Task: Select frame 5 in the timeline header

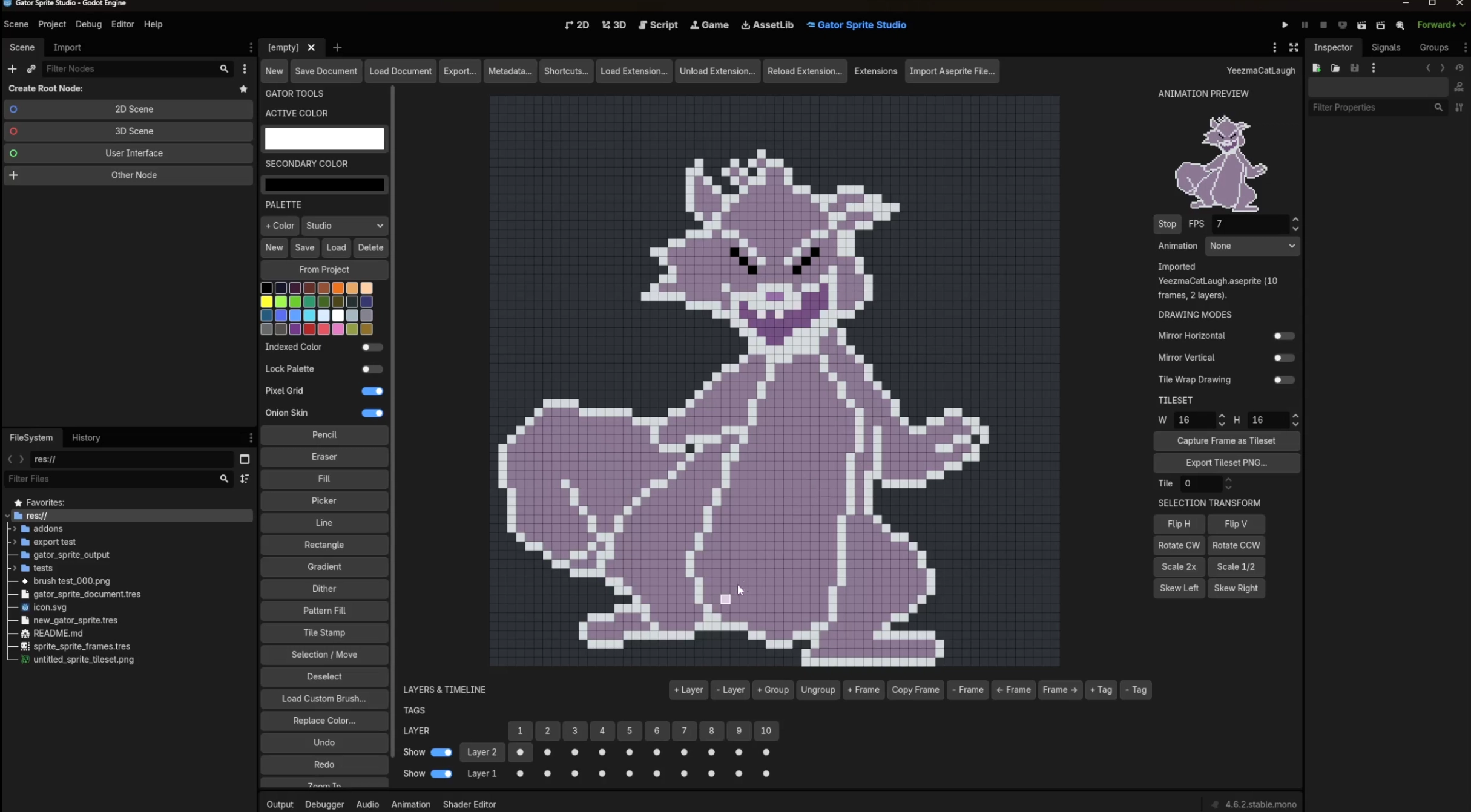Action: (x=629, y=731)
